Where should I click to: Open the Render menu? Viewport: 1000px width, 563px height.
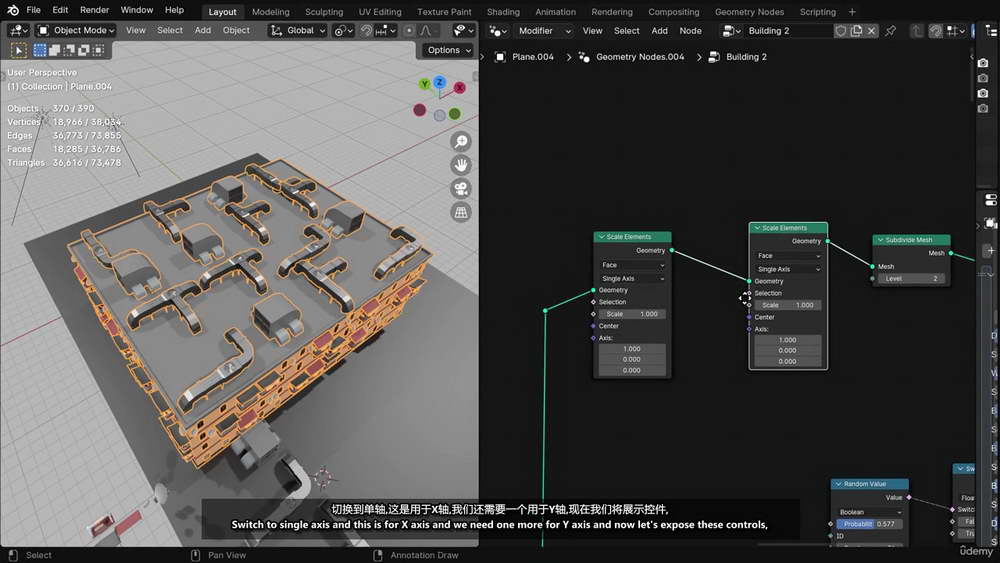coord(94,10)
